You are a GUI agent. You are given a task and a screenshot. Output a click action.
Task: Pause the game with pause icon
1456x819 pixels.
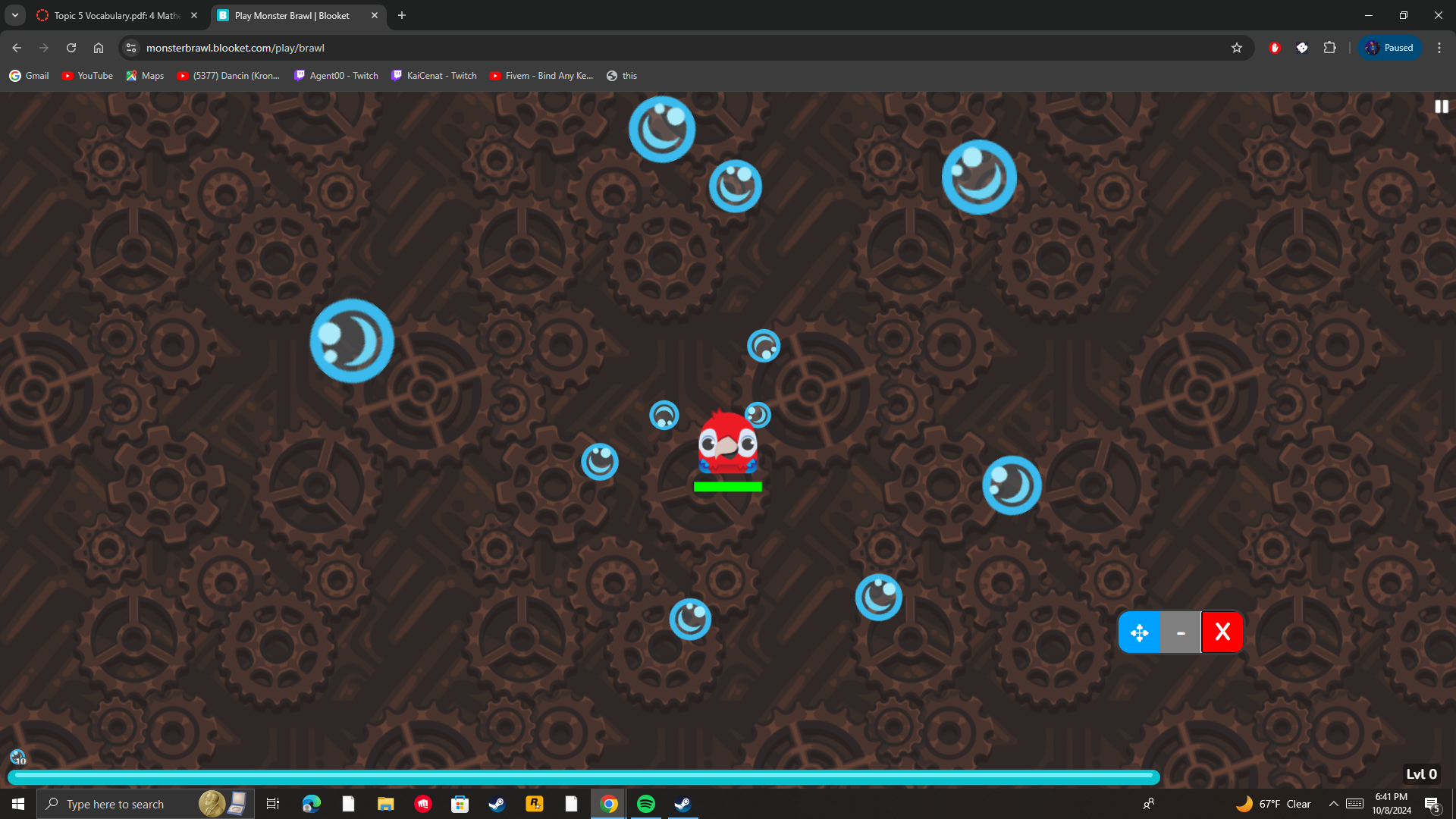coord(1441,107)
